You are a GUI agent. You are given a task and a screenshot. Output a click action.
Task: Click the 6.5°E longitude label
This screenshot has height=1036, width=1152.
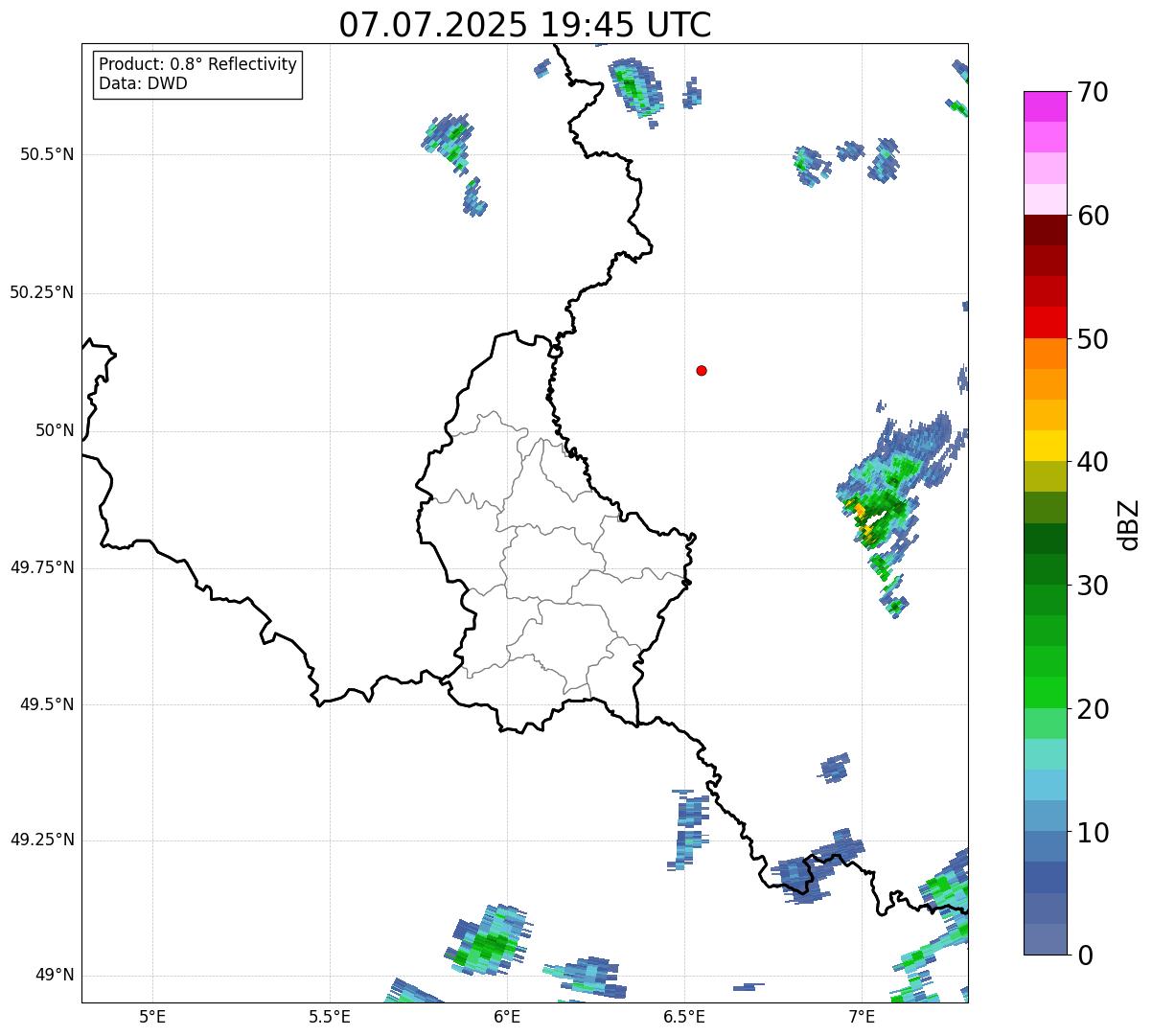(x=684, y=1016)
